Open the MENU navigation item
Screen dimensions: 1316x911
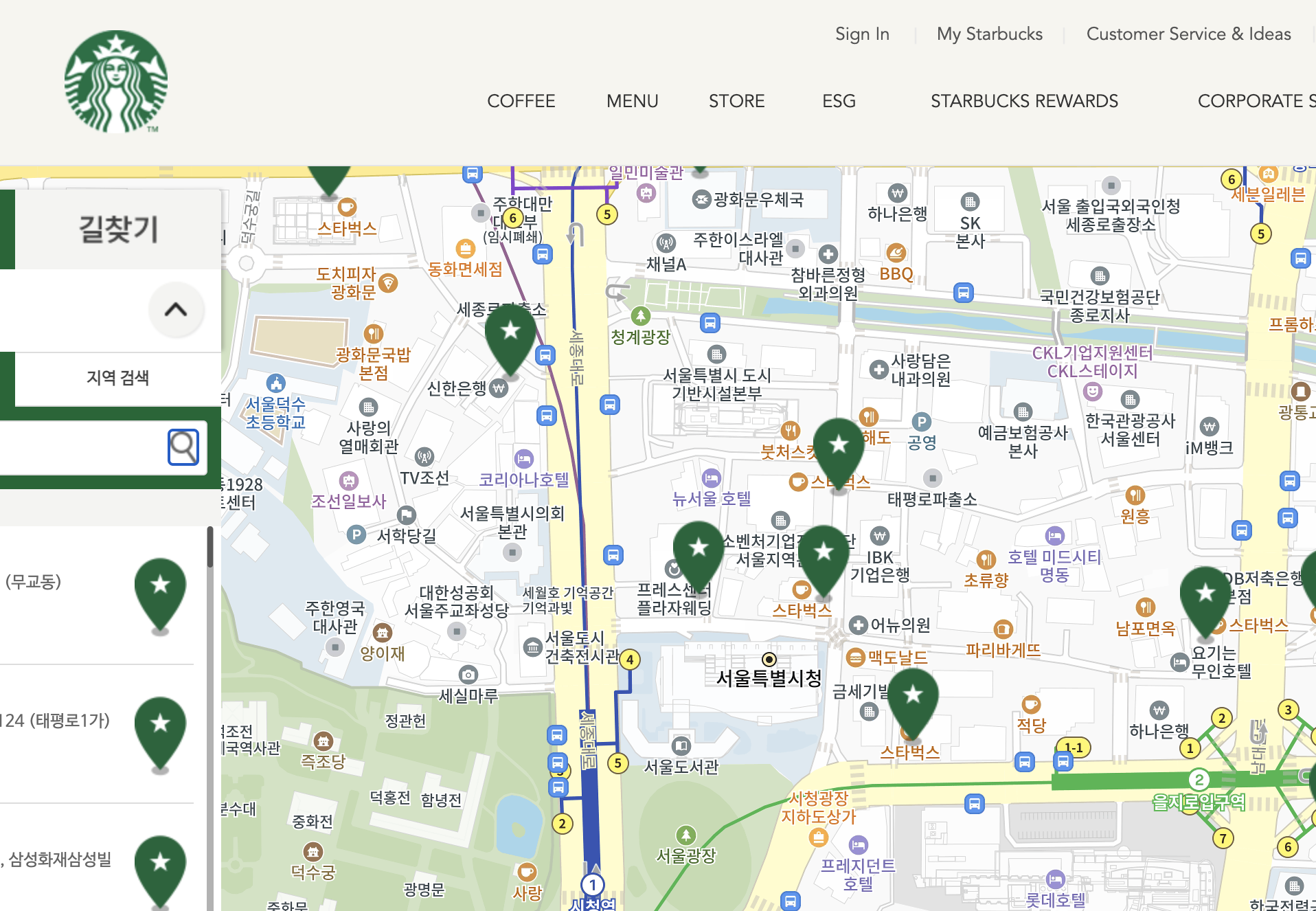point(633,101)
